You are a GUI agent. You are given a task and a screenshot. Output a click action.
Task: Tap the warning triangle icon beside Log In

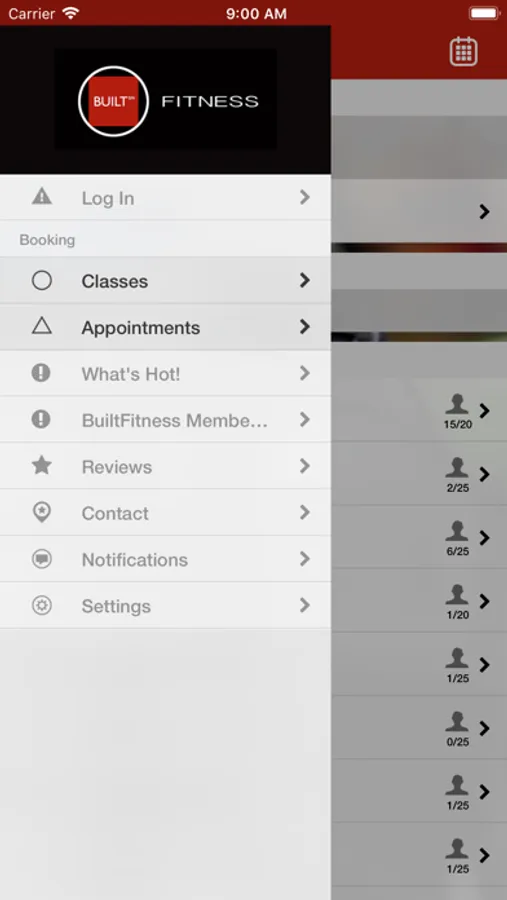(42, 197)
